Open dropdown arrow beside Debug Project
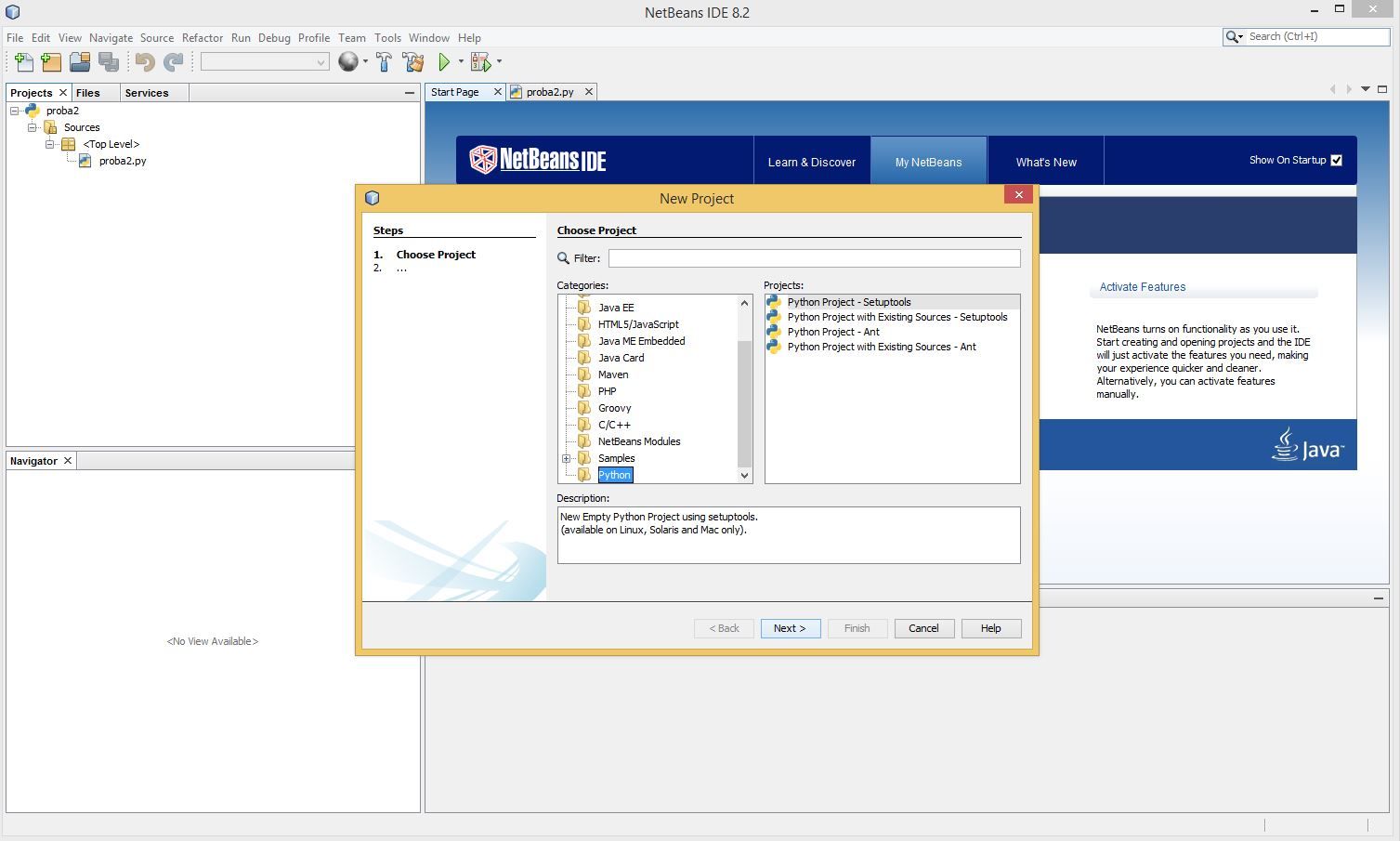This screenshot has height=841, width=1400. 499,62
